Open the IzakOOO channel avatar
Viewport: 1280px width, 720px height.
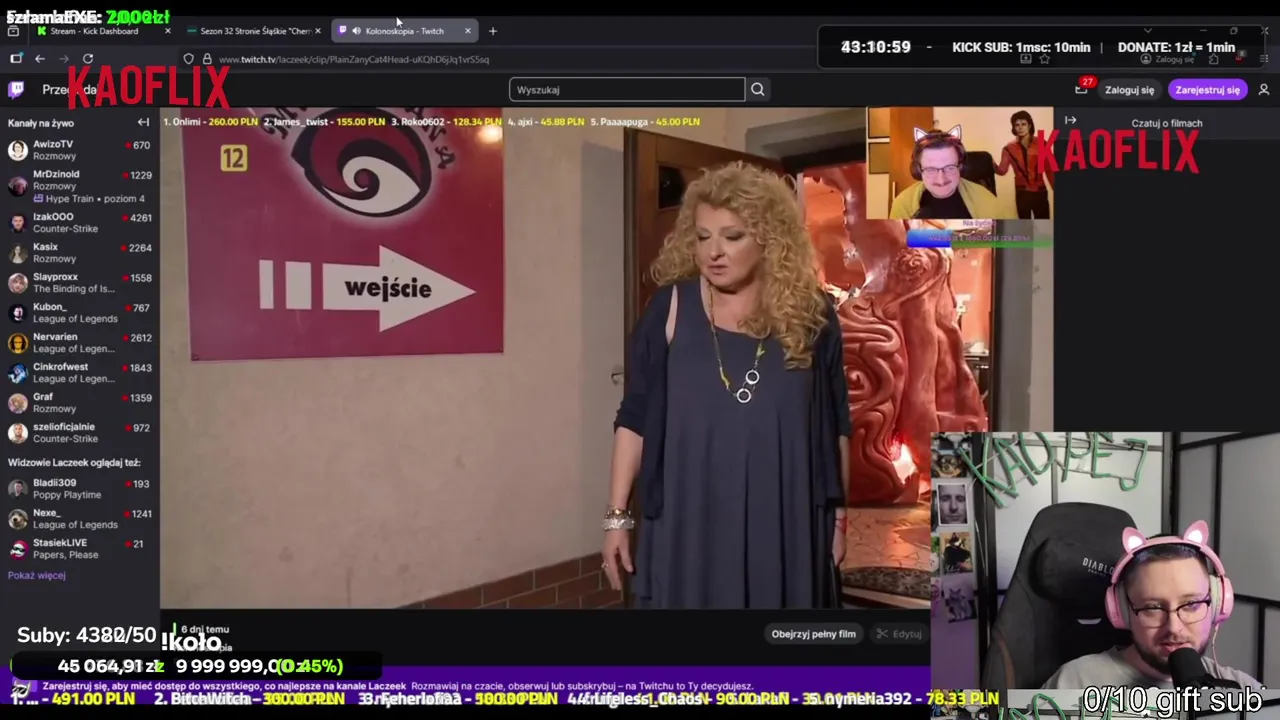(17, 223)
